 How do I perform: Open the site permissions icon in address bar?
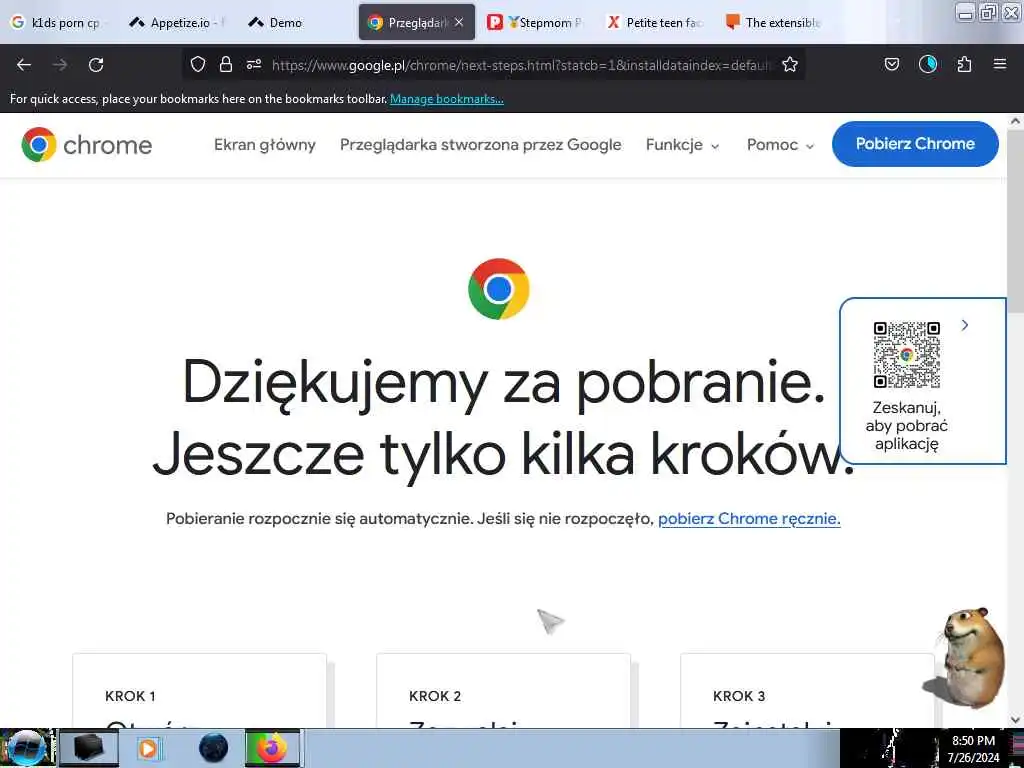tap(254, 64)
